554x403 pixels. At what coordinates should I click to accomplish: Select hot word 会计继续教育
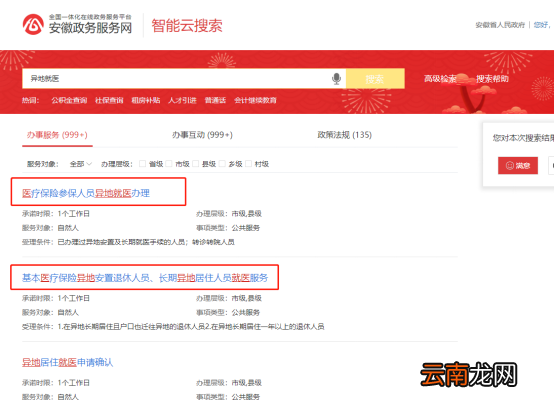255,100
